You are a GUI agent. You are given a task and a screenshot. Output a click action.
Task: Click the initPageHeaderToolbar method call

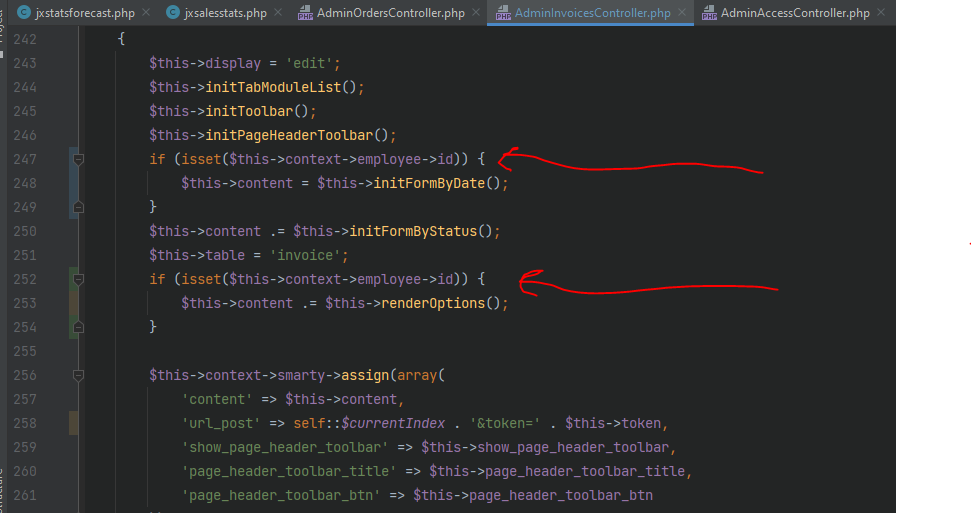point(289,136)
